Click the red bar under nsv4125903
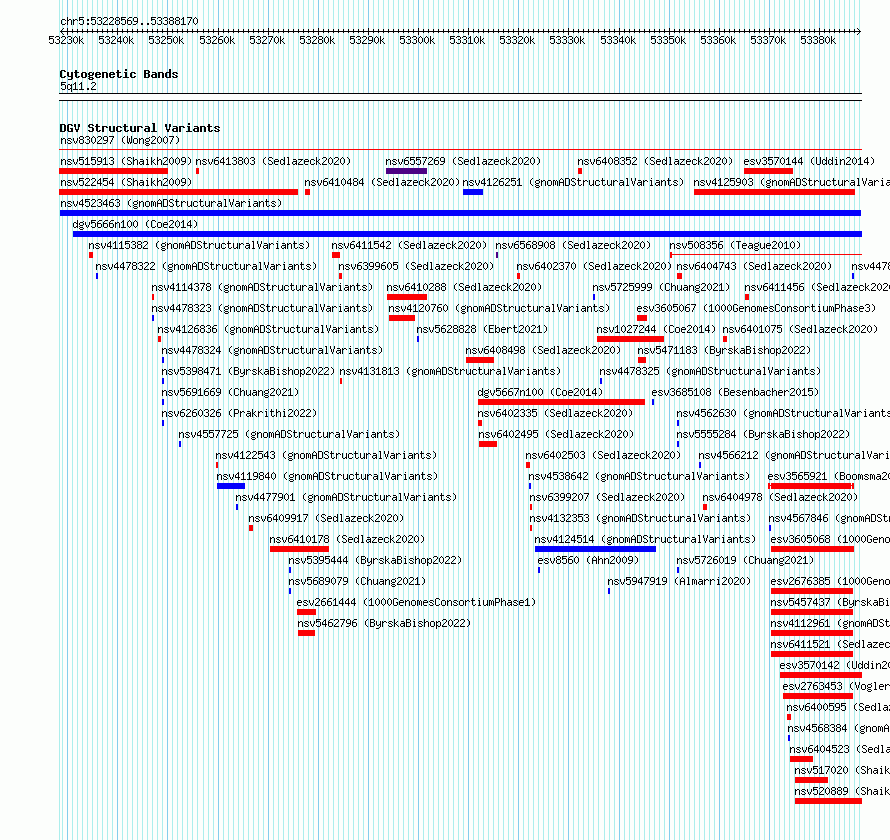Image resolution: width=890 pixels, height=840 pixels. [774, 192]
